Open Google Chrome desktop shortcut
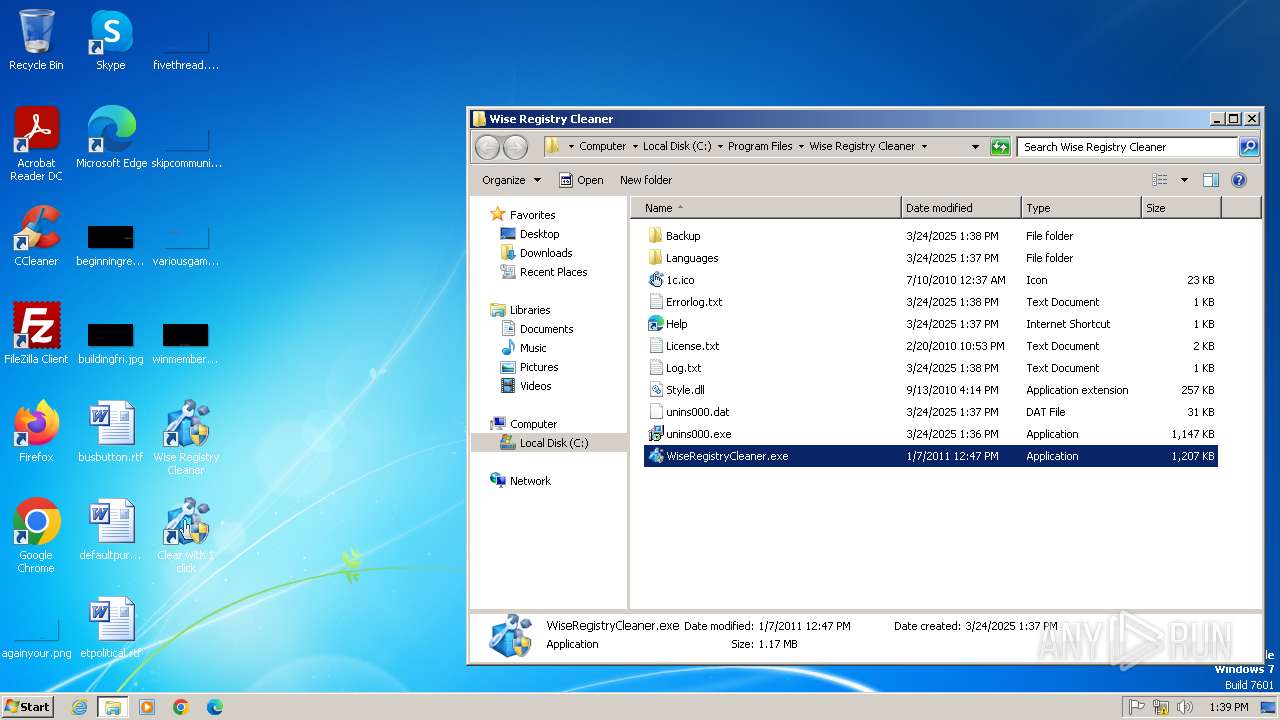The image size is (1280, 720). point(36,536)
